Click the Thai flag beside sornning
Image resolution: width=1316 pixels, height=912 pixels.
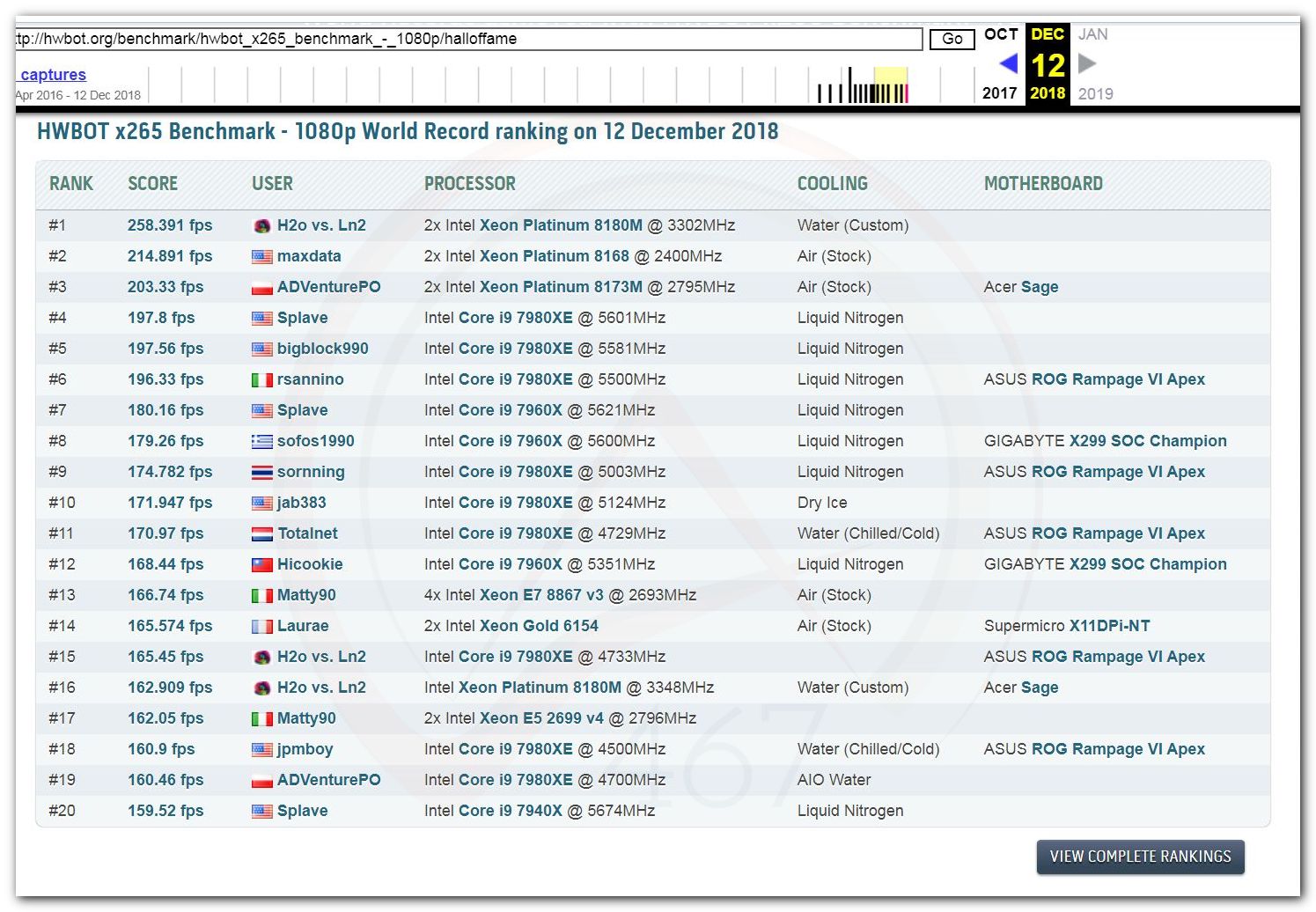[x=261, y=473]
